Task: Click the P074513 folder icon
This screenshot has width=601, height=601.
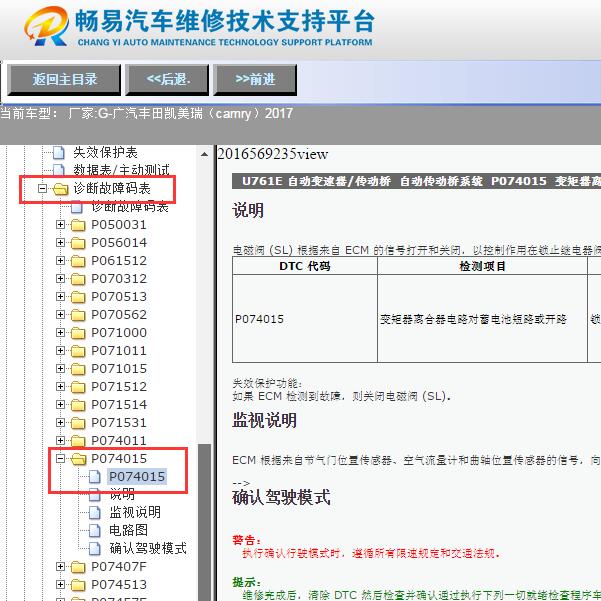Action: click(x=78, y=585)
